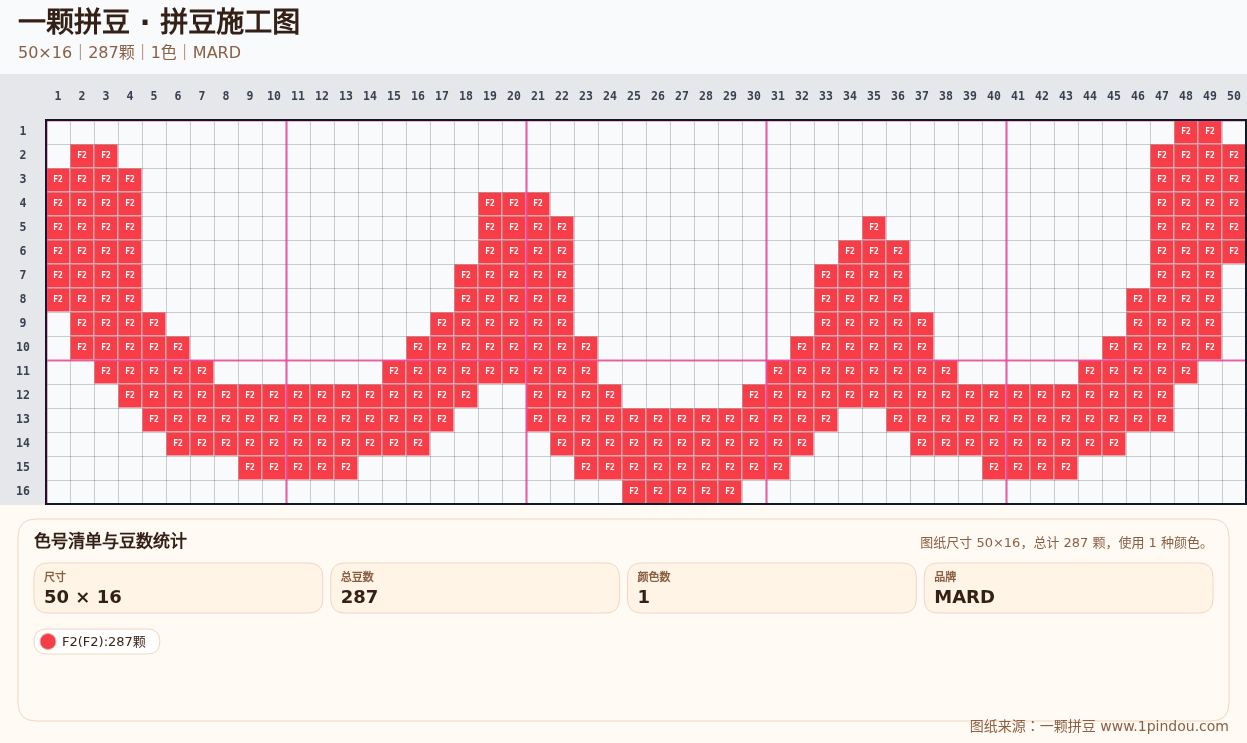Click F2 bead at row 12, column 30
Viewport: 1247px width, 743px height.
pyautogui.click(x=754, y=396)
